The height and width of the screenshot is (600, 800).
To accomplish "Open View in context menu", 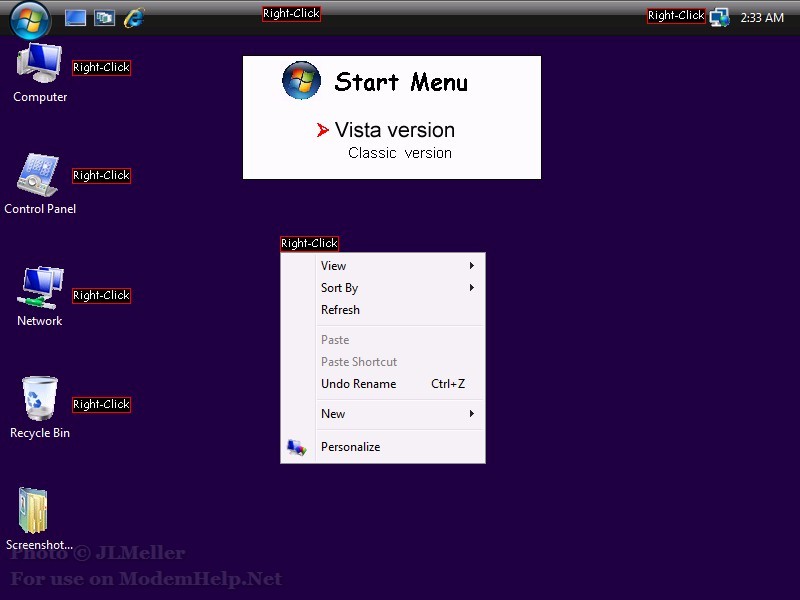I will pyautogui.click(x=383, y=266).
